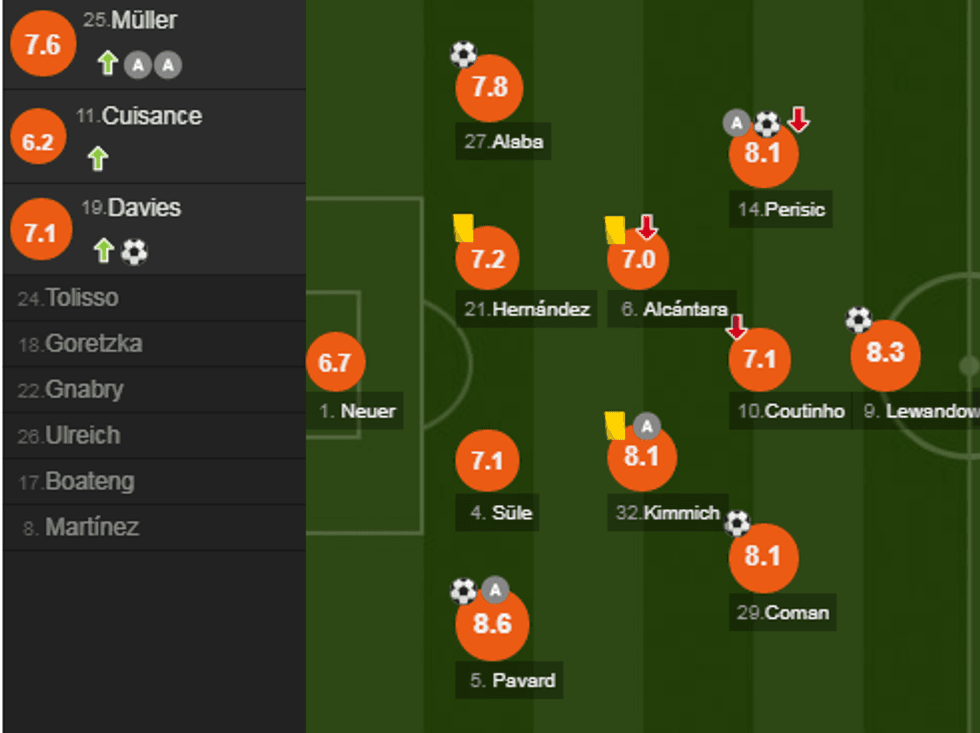Open Tolisso's player entry on the bench

pos(80,298)
